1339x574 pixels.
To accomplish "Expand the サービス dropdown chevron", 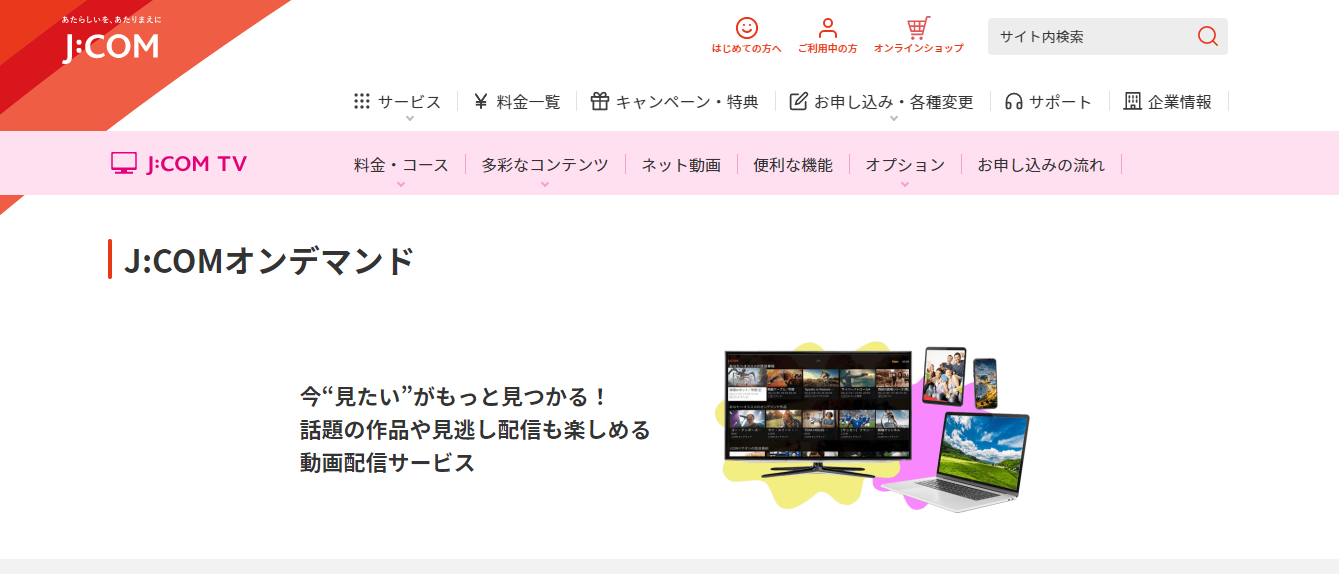I will point(410,119).
